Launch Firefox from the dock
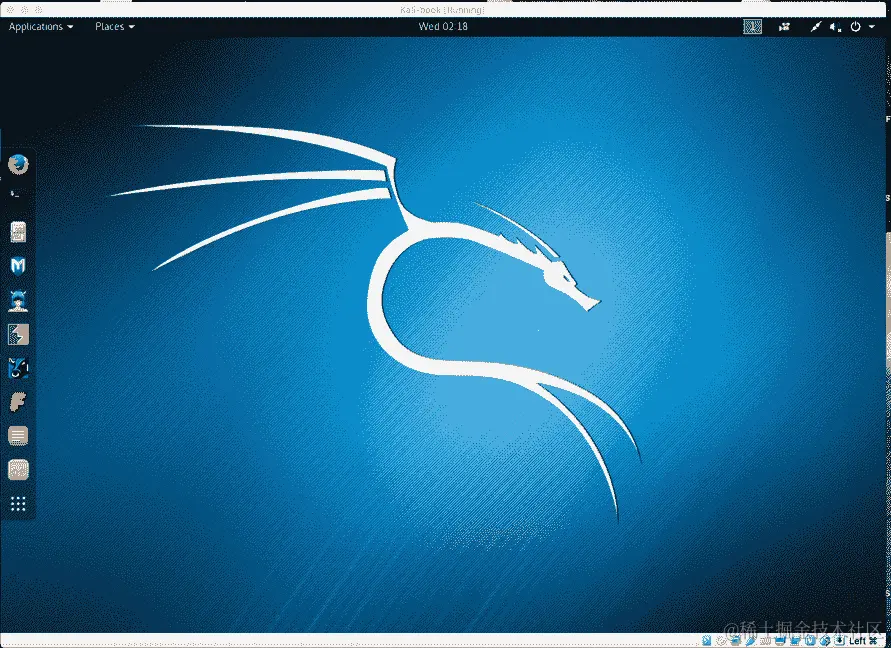This screenshot has height=648, width=891. [18, 165]
